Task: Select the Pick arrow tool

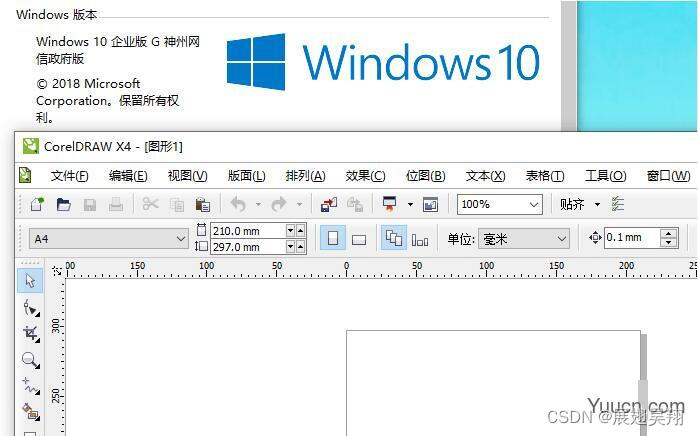Action: 30,281
